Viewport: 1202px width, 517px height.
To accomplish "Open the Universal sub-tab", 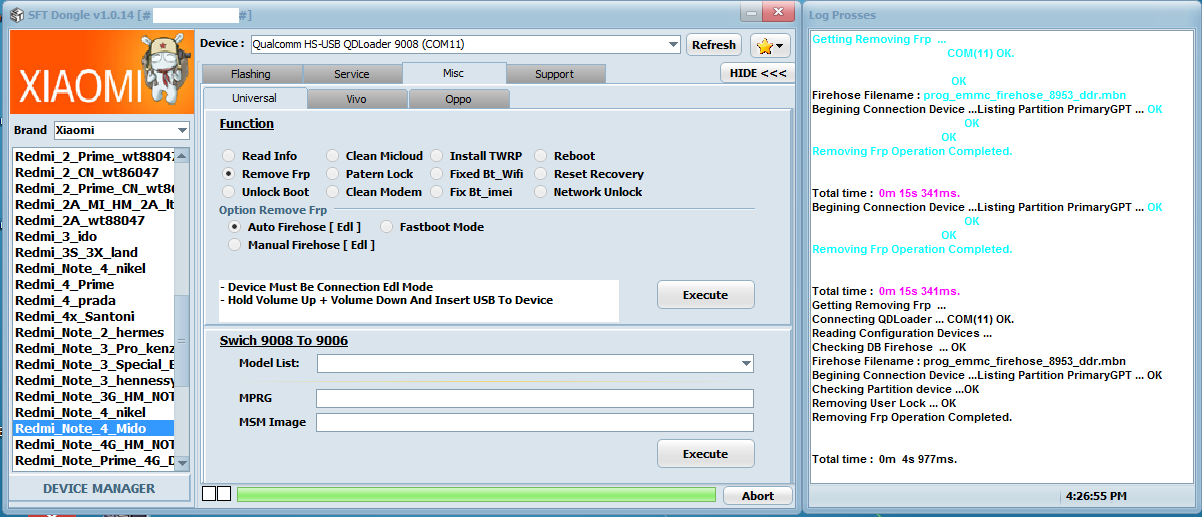I will tap(255, 98).
